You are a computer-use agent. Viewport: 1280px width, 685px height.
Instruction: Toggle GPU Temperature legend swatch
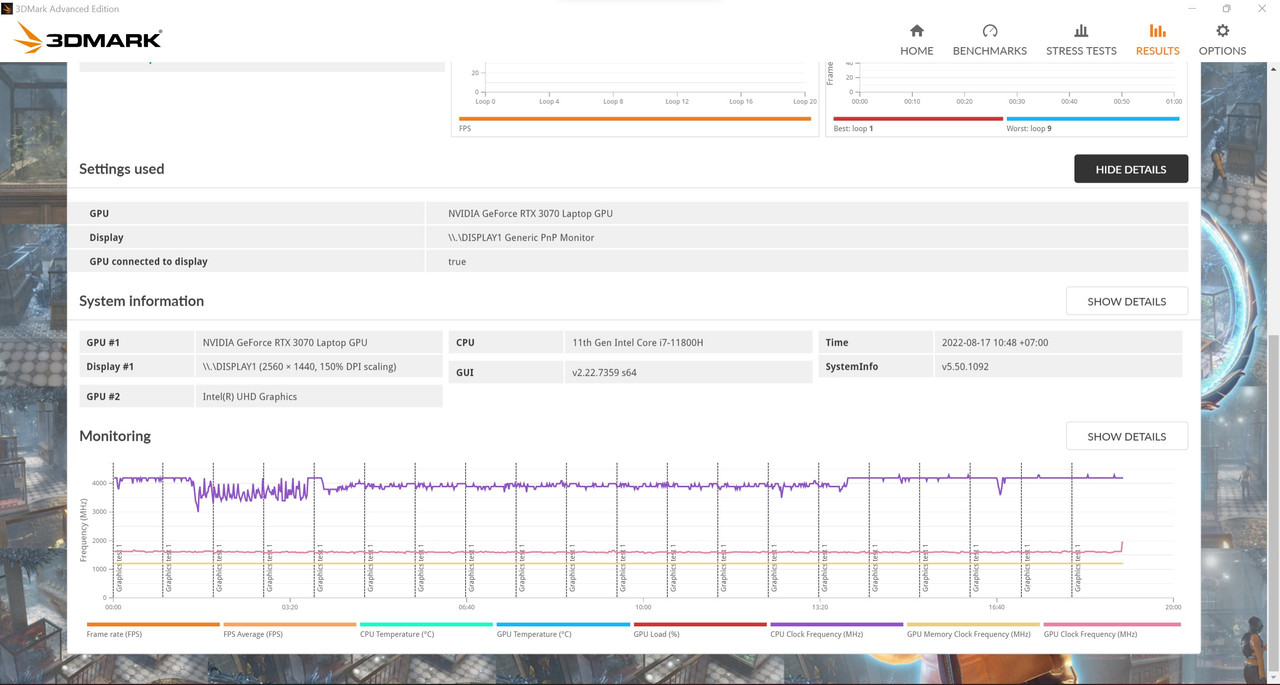coord(563,624)
